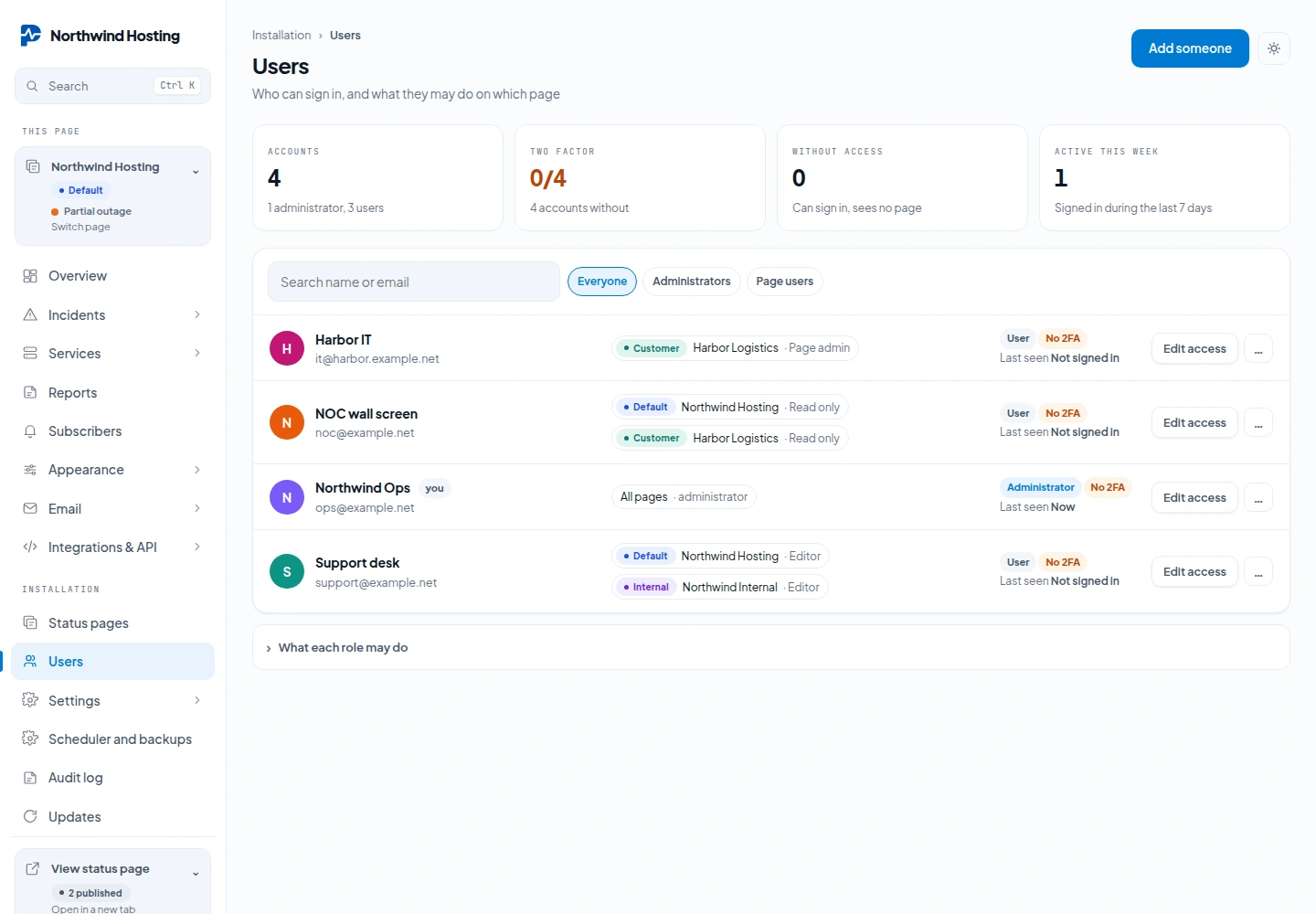Expand the Appearance submenu chevron

pos(197,470)
